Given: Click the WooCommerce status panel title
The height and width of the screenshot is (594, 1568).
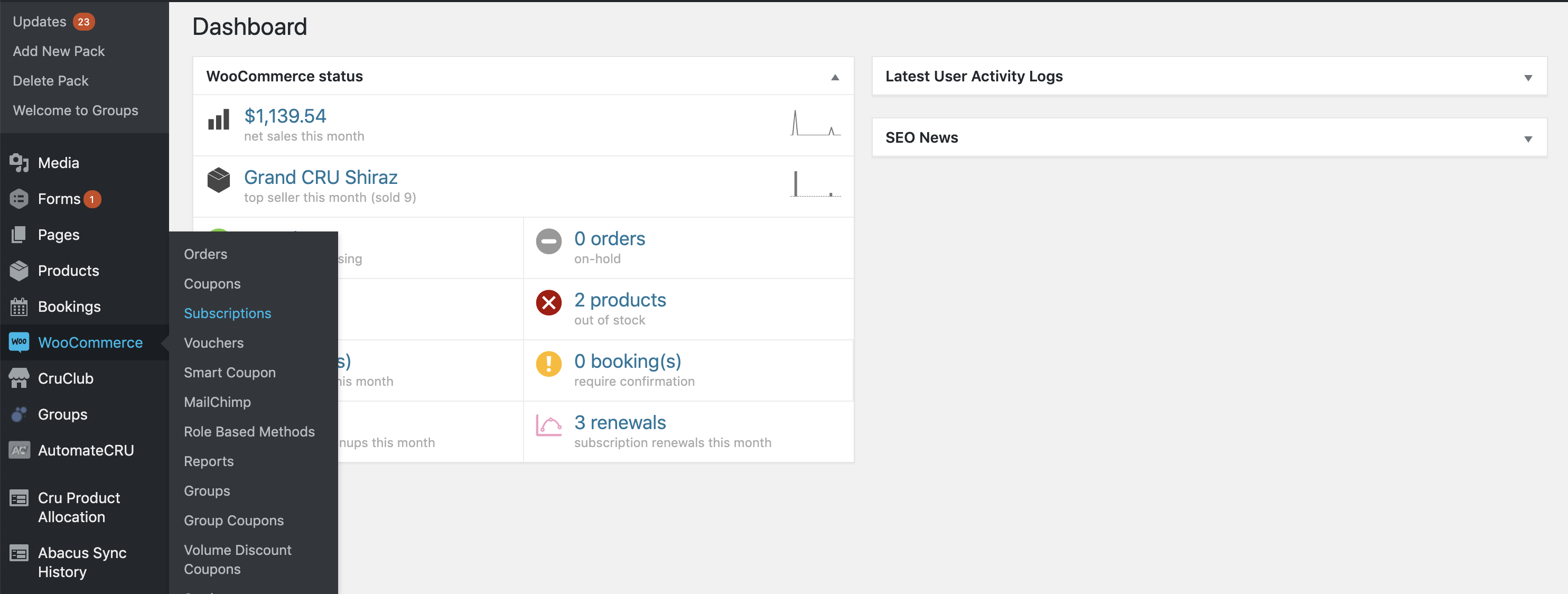Looking at the screenshot, I should [284, 76].
